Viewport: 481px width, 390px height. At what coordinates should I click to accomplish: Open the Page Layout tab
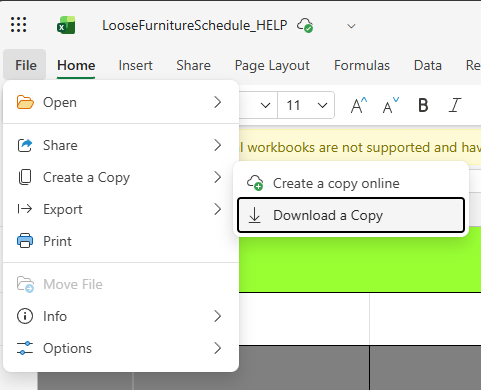(x=272, y=65)
